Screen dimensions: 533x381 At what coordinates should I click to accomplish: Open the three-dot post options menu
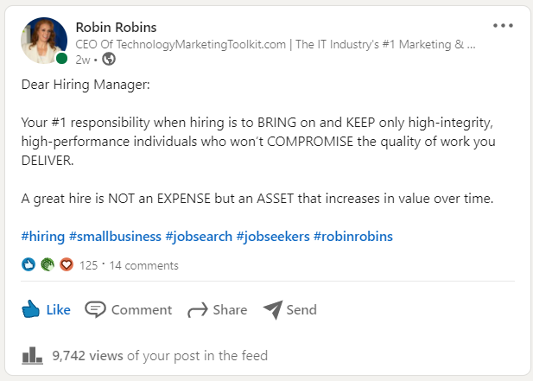(x=503, y=25)
